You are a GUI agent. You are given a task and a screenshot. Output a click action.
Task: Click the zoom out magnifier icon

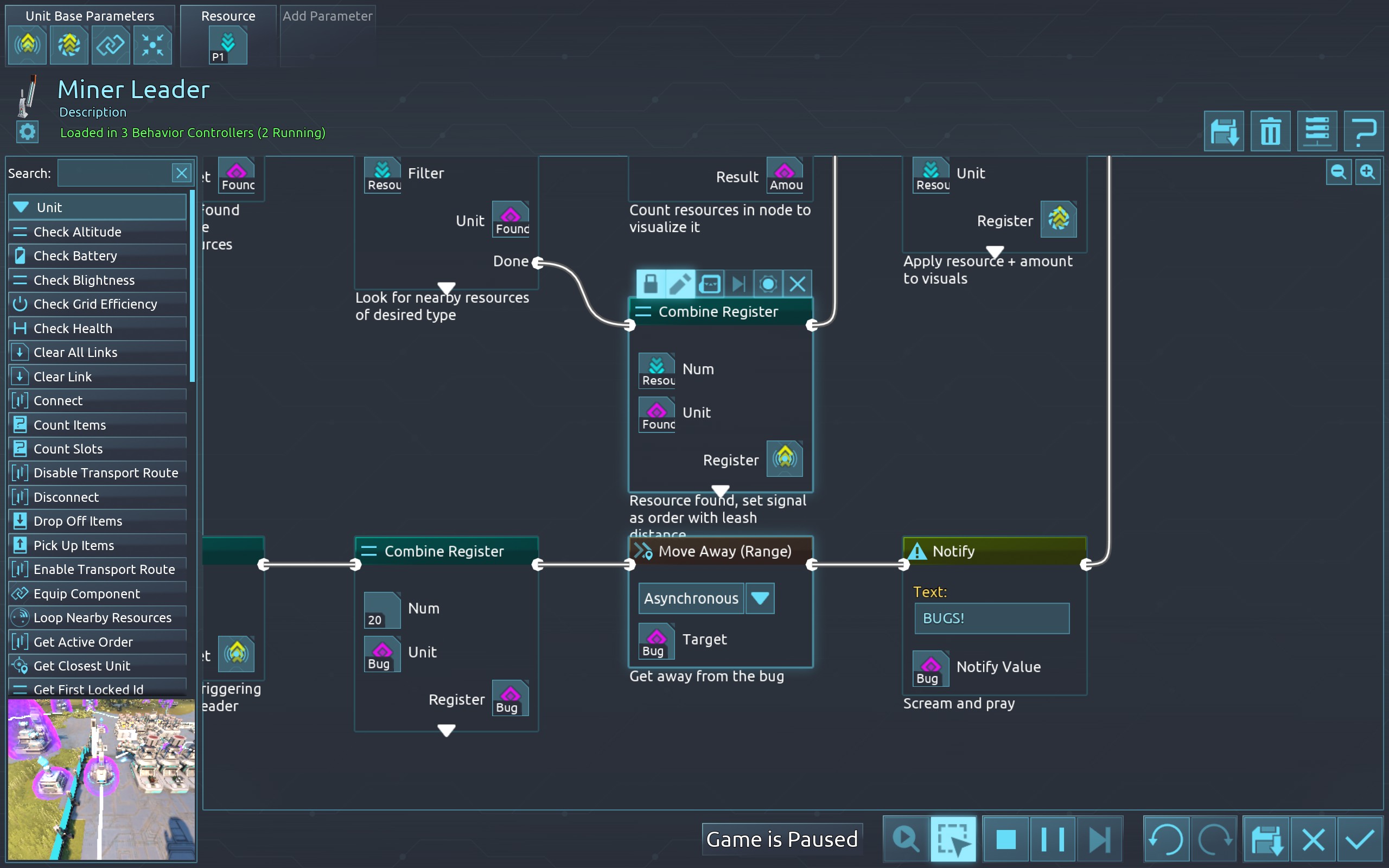(1339, 172)
